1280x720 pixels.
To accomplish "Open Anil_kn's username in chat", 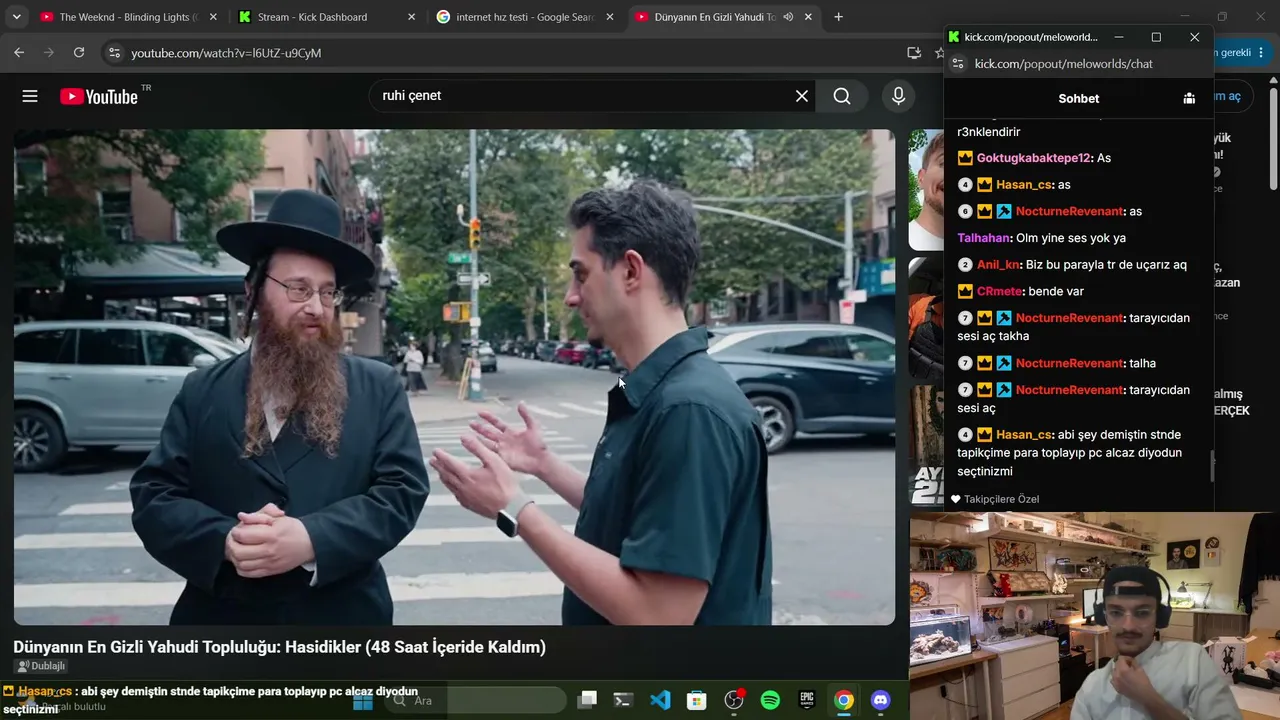I will (x=998, y=265).
